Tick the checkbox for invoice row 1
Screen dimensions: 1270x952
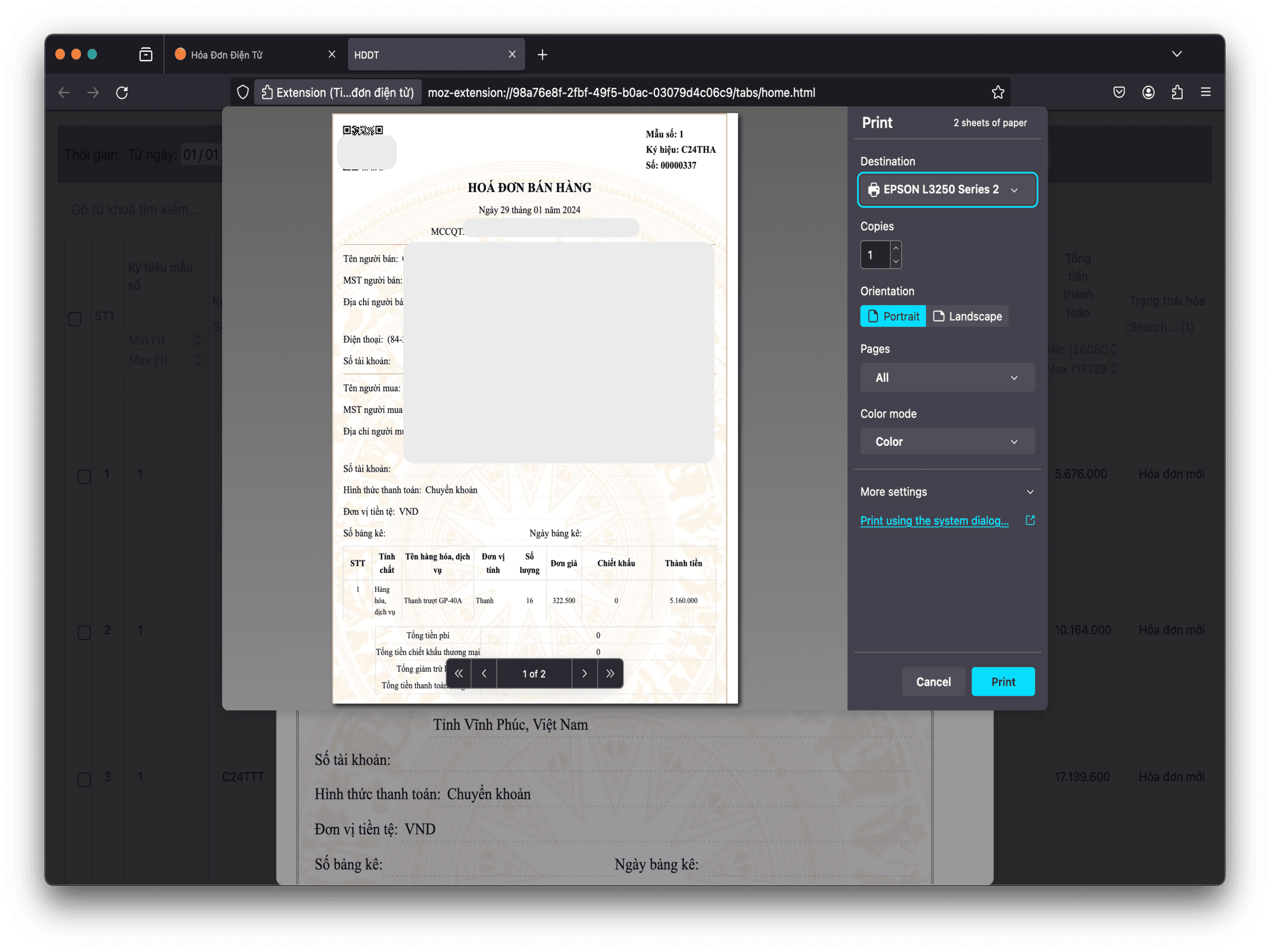(x=84, y=477)
